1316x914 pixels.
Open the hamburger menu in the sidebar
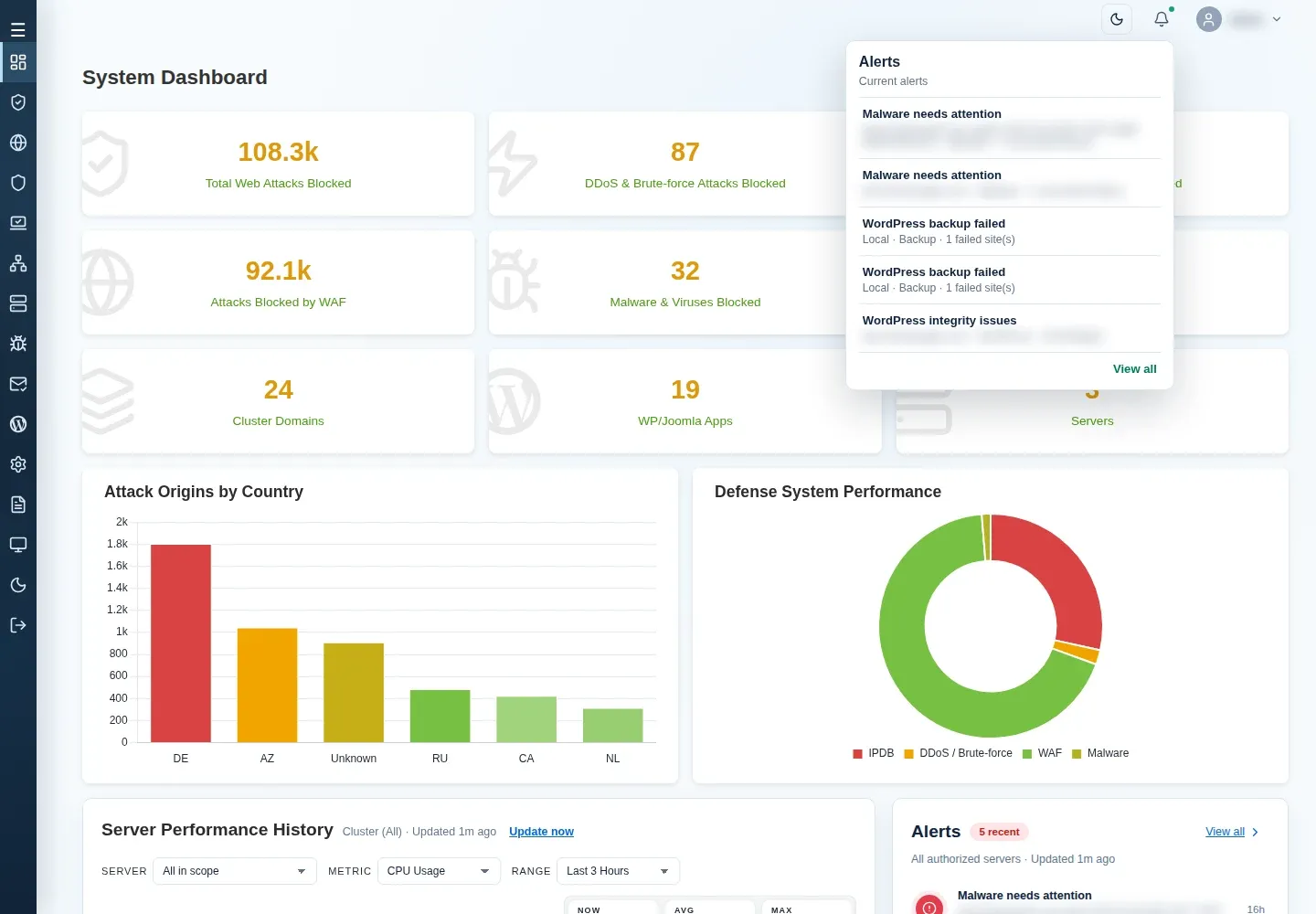pyautogui.click(x=17, y=29)
